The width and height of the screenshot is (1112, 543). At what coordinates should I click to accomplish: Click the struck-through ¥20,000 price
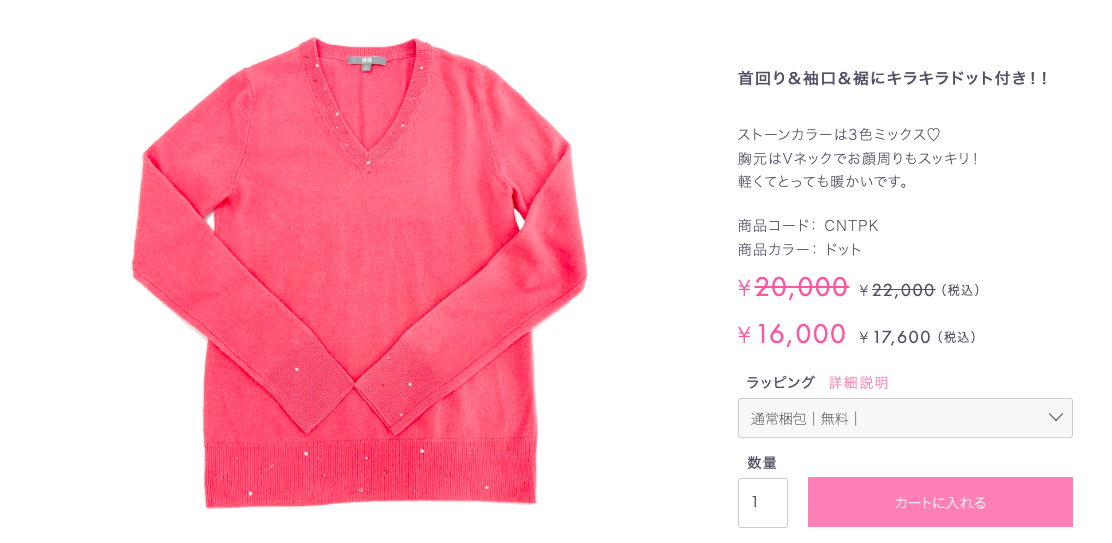pos(793,286)
